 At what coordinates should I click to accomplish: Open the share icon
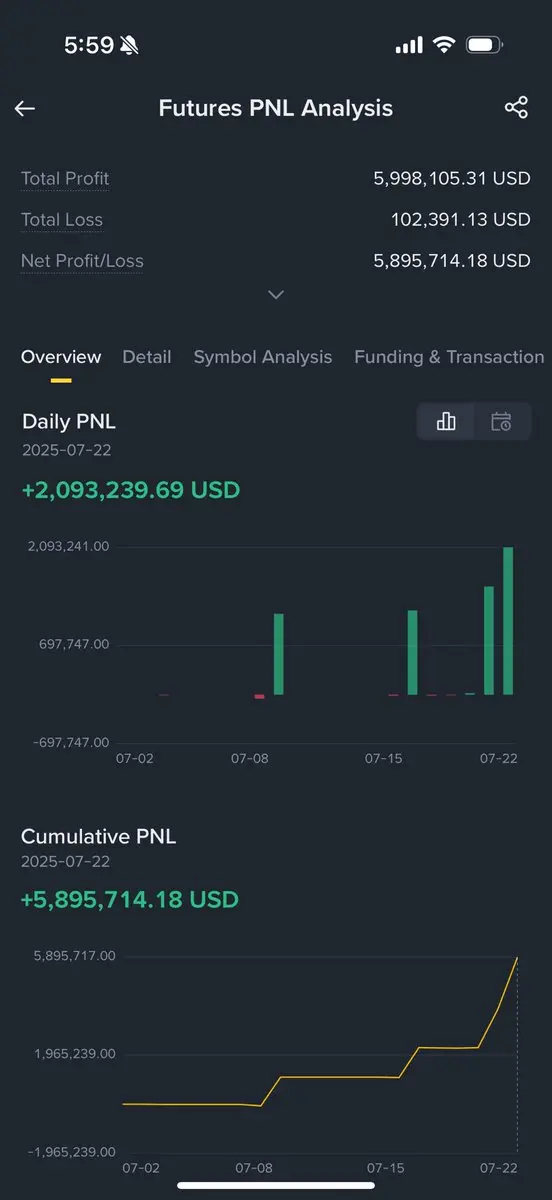[x=516, y=108]
